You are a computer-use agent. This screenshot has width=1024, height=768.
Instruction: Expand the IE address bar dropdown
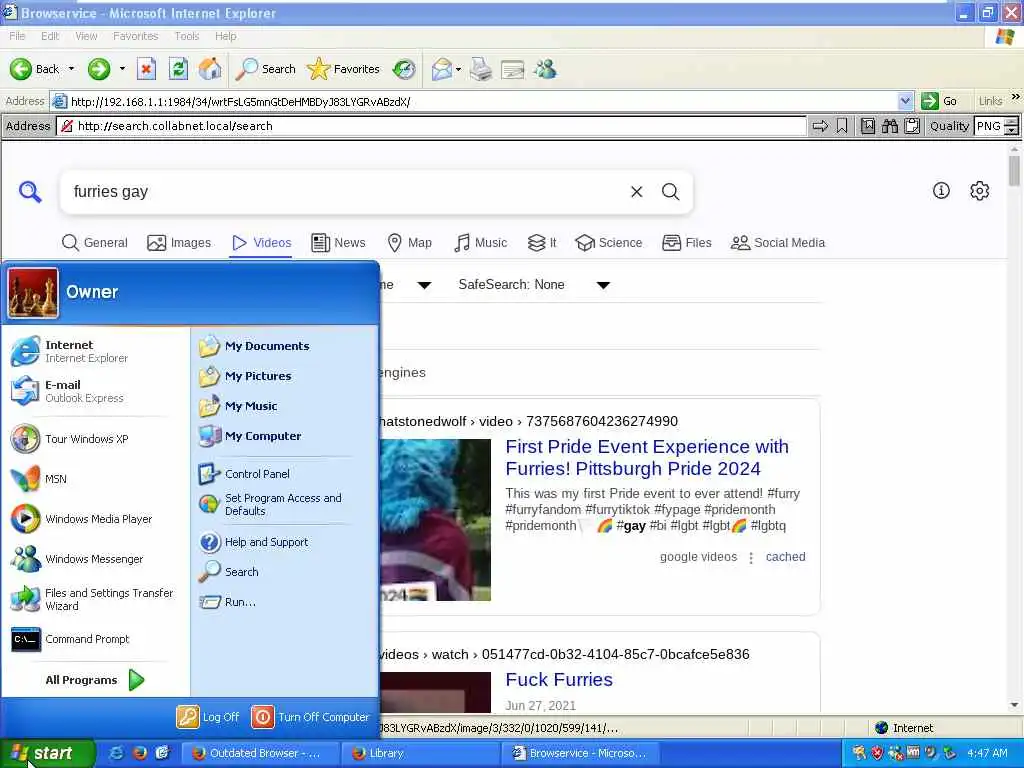pyautogui.click(x=904, y=101)
